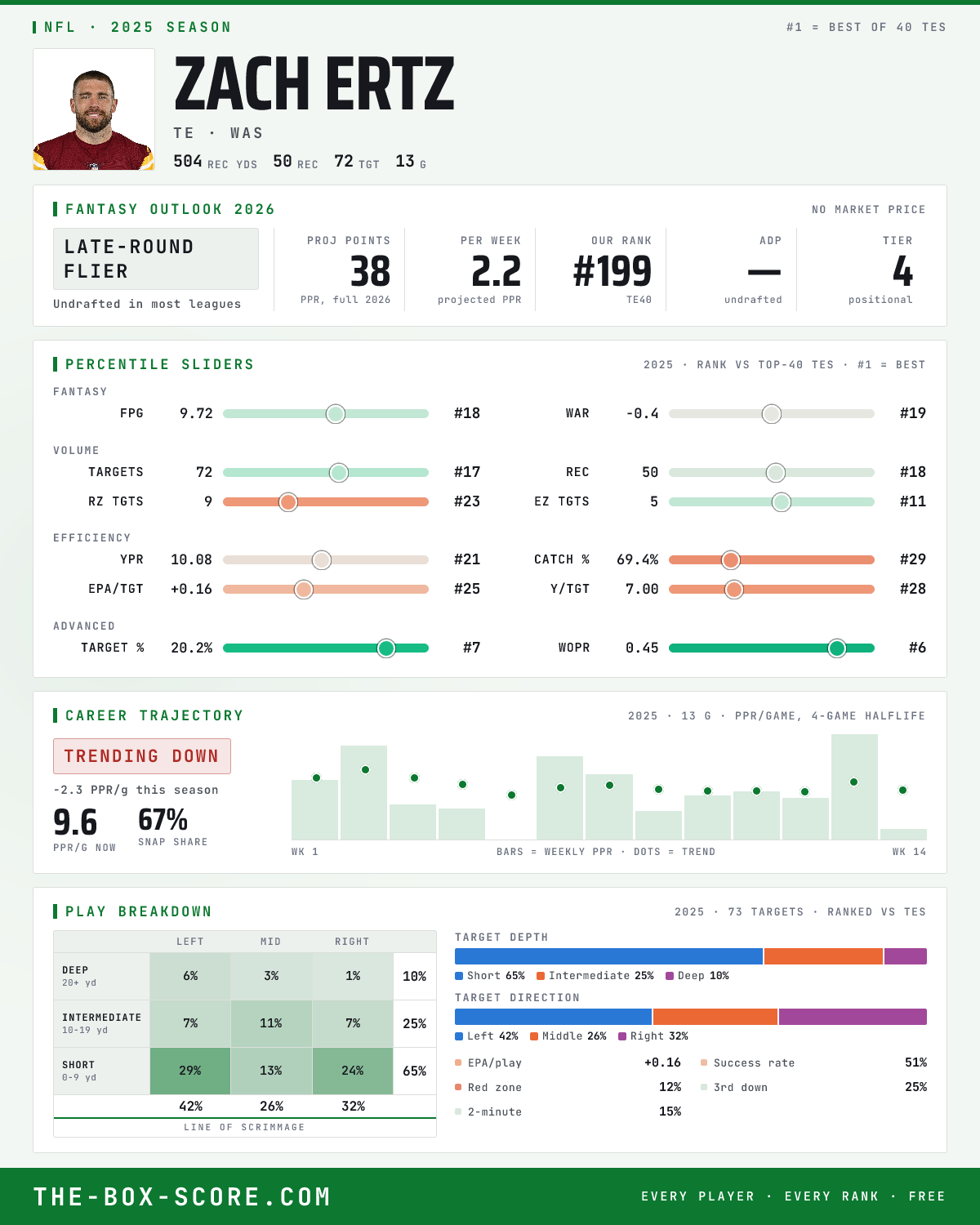Click the orange Intermediate legend swatch
980x1225 pixels.
[541, 976]
